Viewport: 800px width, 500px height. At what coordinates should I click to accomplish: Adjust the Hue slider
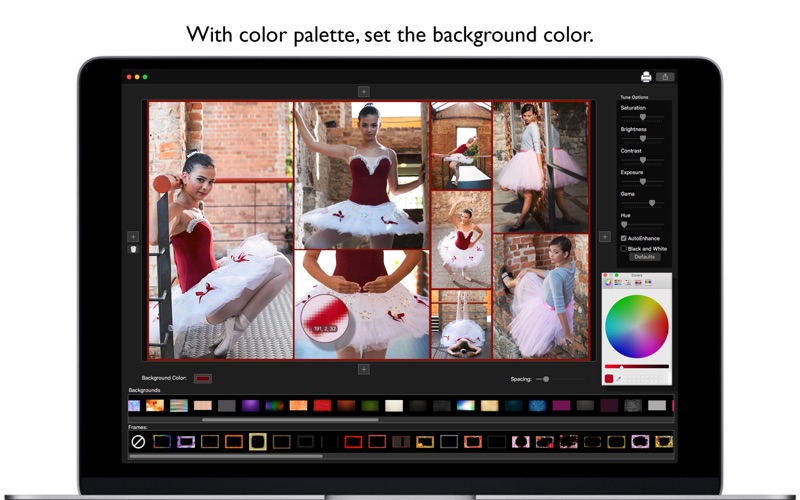[x=642, y=224]
